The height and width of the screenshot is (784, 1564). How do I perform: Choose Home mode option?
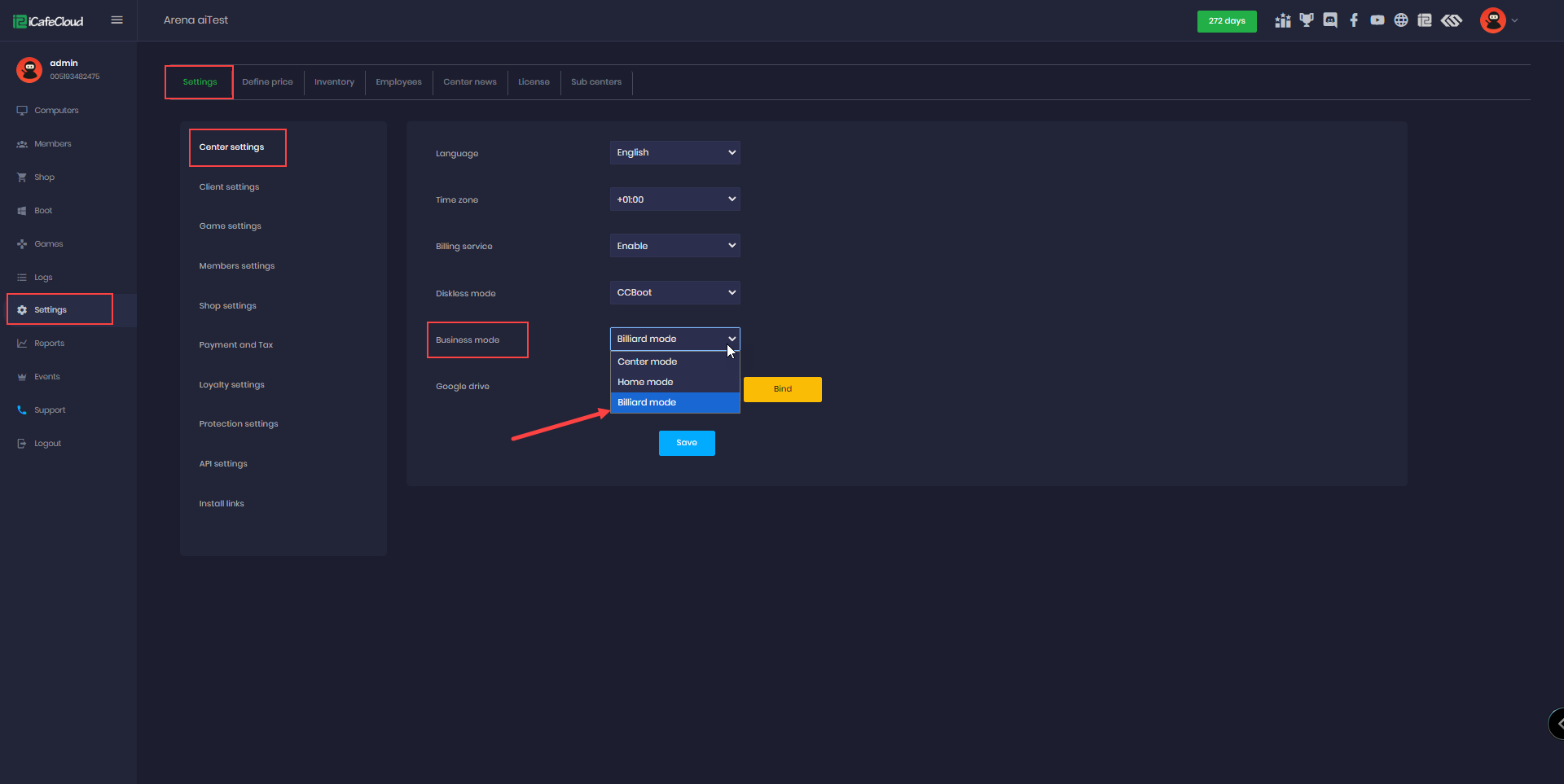click(x=645, y=382)
